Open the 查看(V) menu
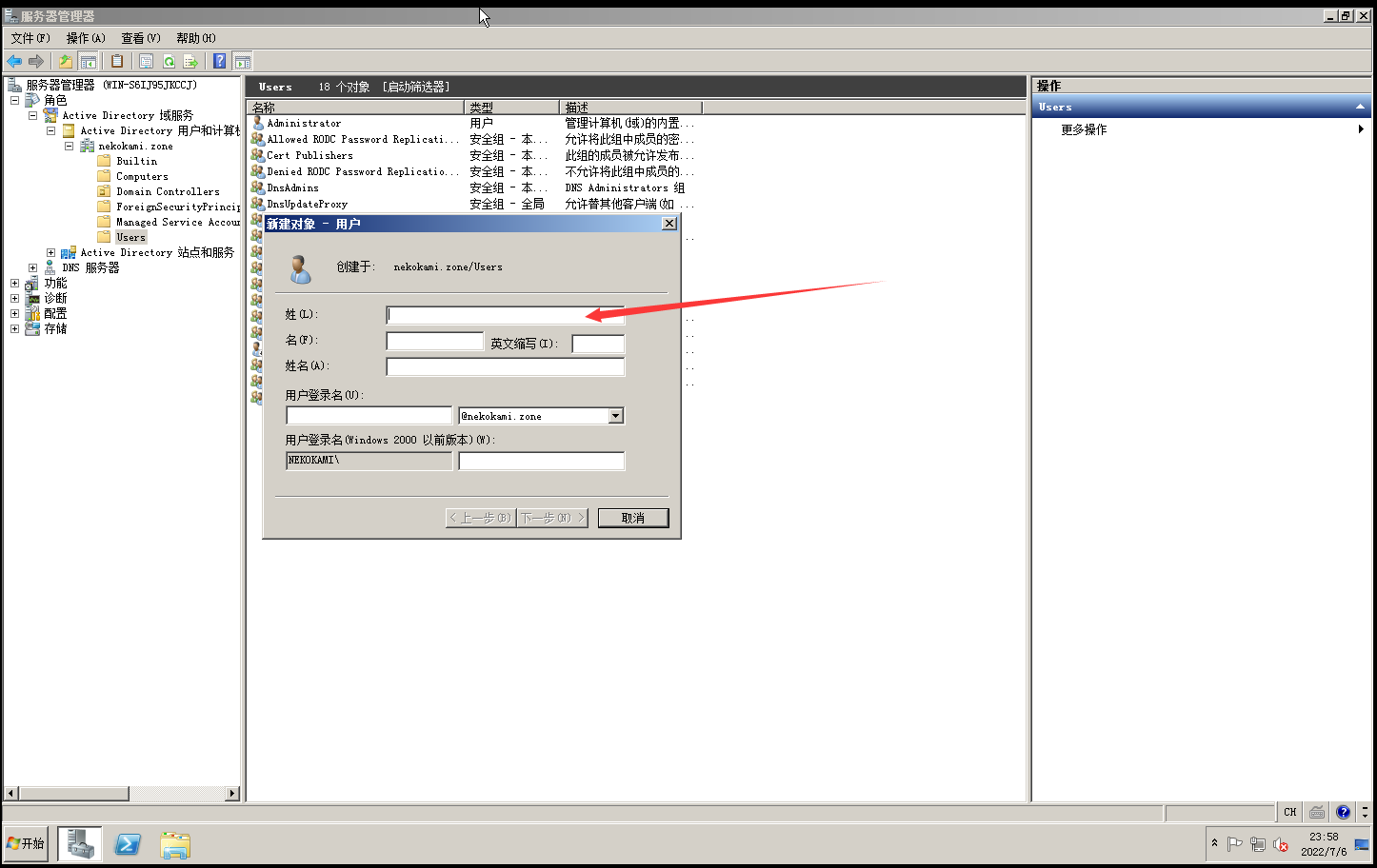The image size is (1377, 868). click(141, 38)
